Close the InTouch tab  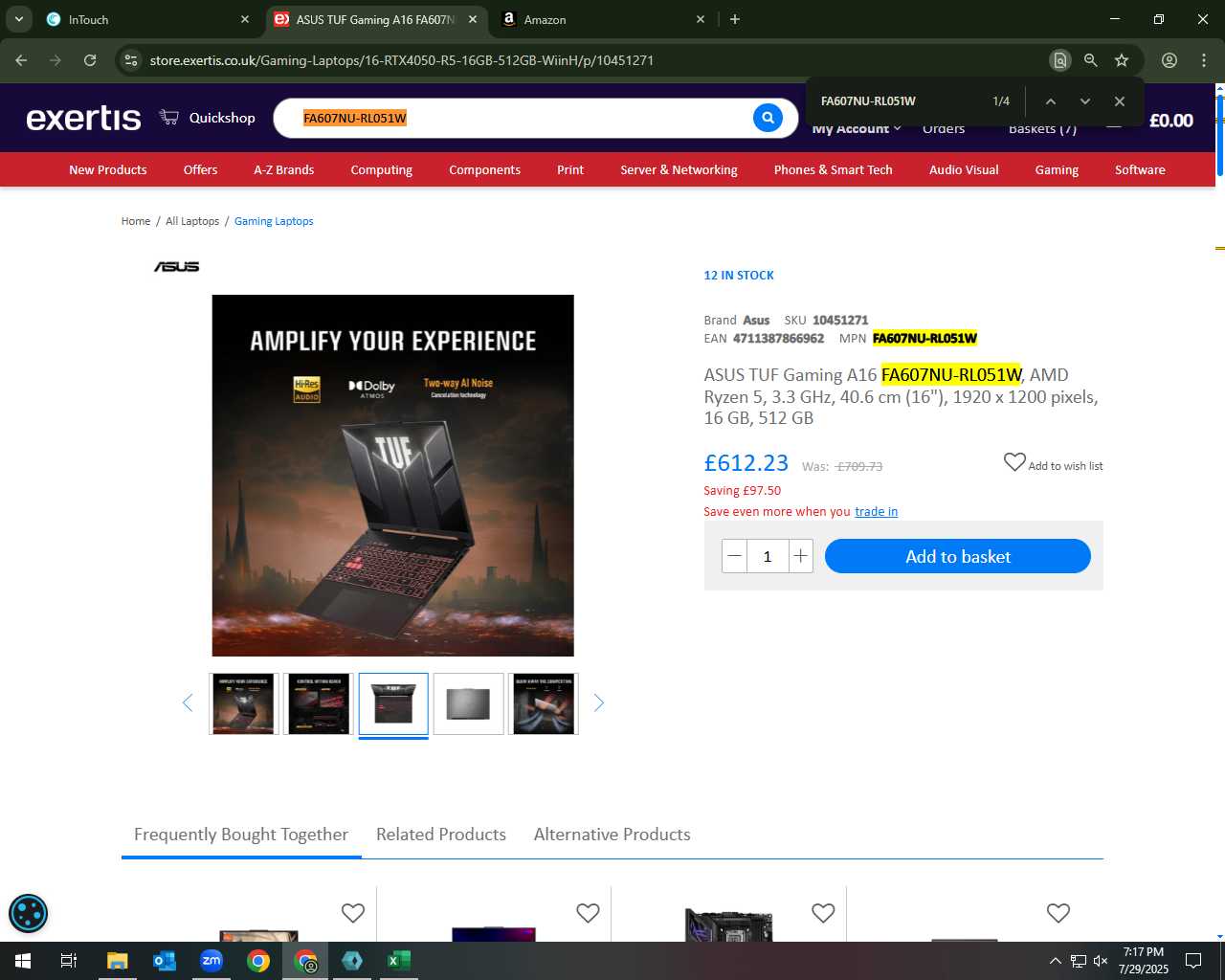click(x=245, y=19)
